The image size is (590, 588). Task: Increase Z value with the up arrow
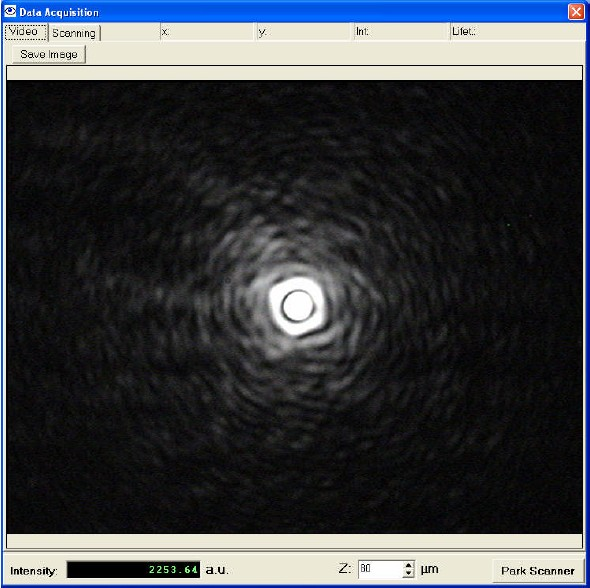coord(408,565)
